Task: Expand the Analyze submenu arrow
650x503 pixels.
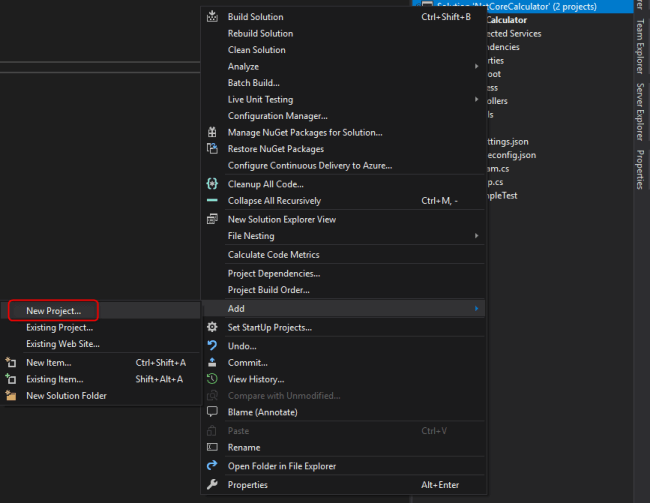Action: pyautogui.click(x=476, y=66)
